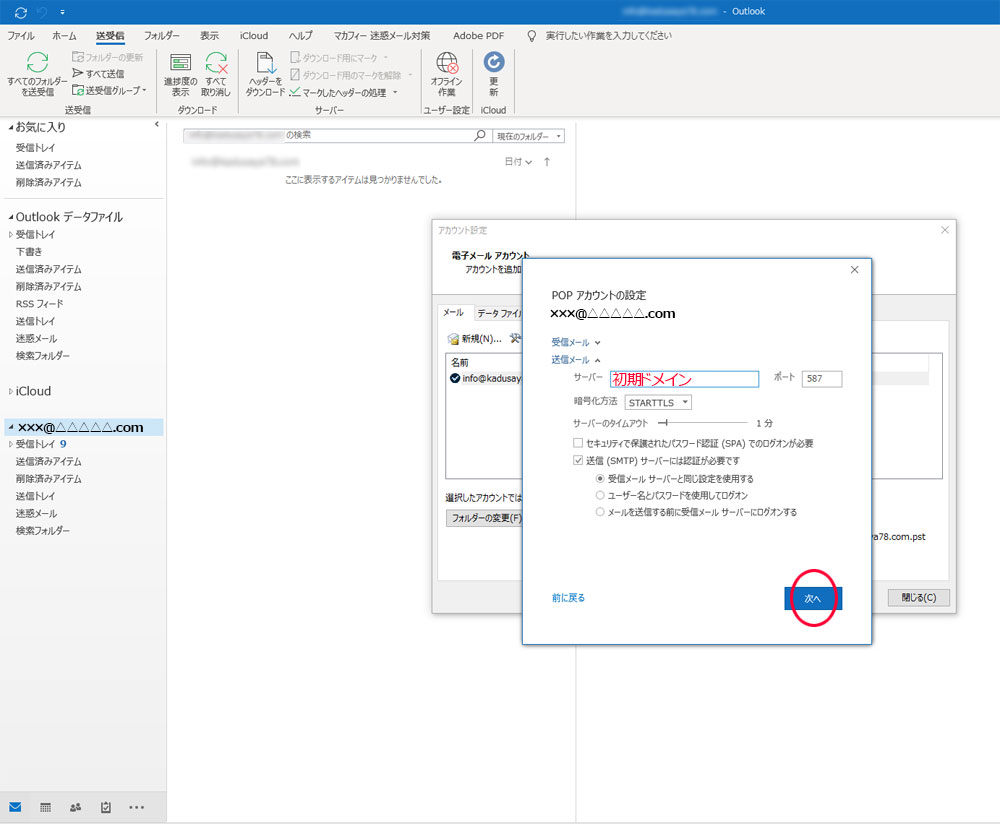Image resolution: width=1000 pixels, height=824 pixels.
Task: Select ユーザー名とパスワードを使用してログオン radio
Action: 599,495
